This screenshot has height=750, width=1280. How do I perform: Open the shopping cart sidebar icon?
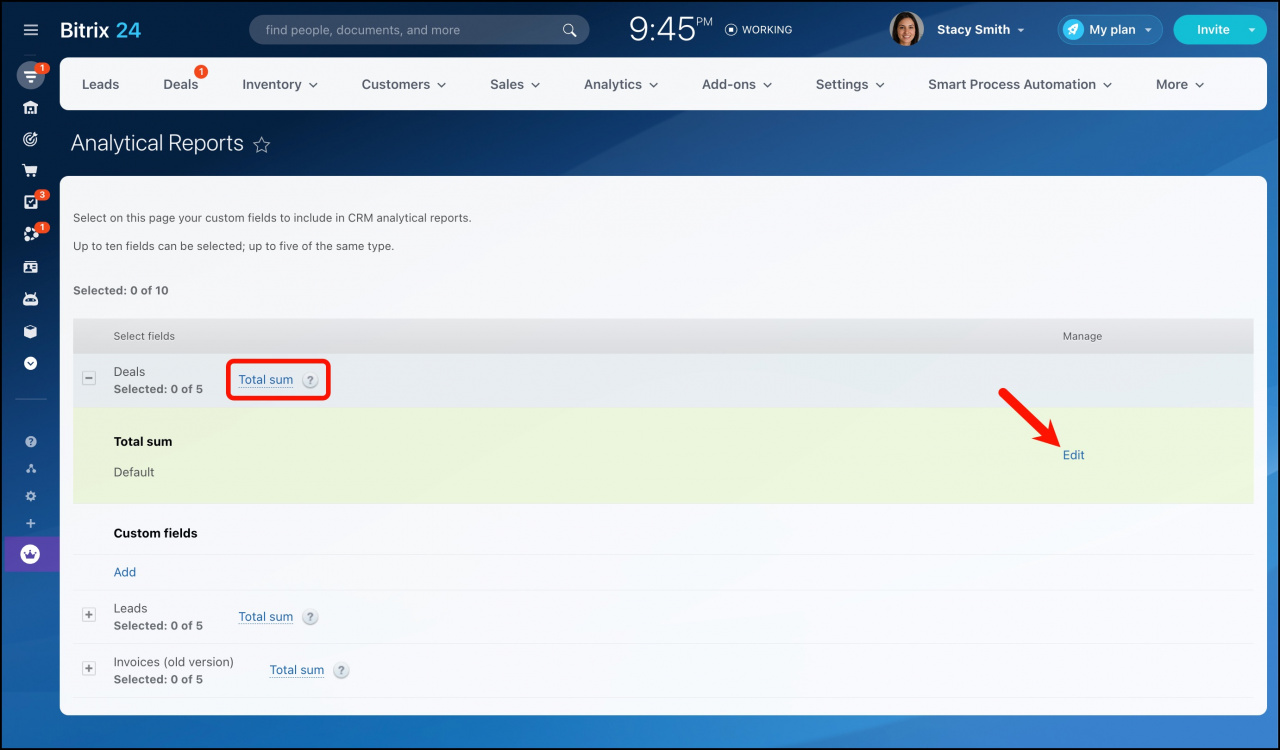coord(31,171)
